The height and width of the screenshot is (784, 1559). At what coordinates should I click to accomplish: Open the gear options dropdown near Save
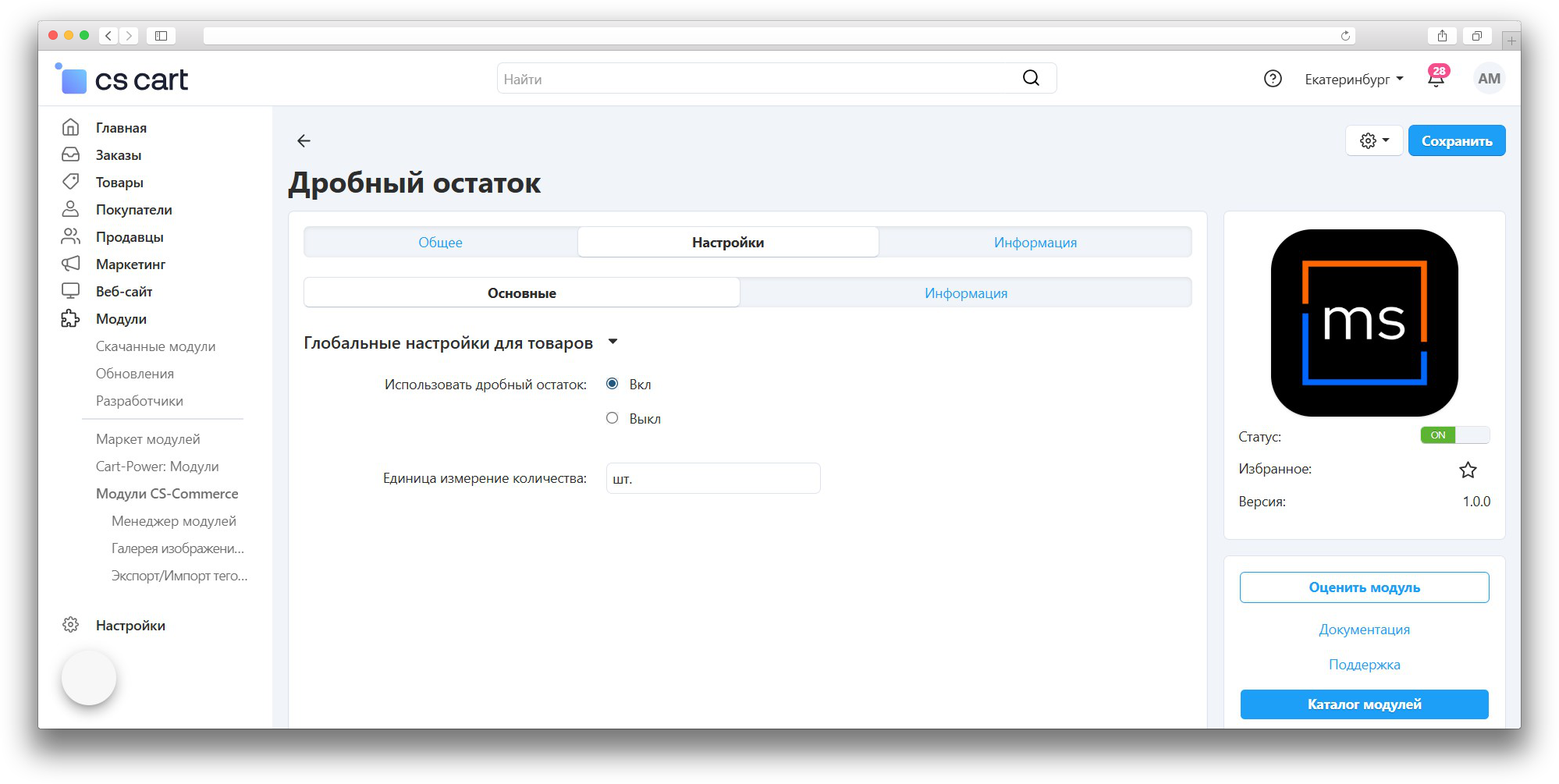pyautogui.click(x=1374, y=141)
